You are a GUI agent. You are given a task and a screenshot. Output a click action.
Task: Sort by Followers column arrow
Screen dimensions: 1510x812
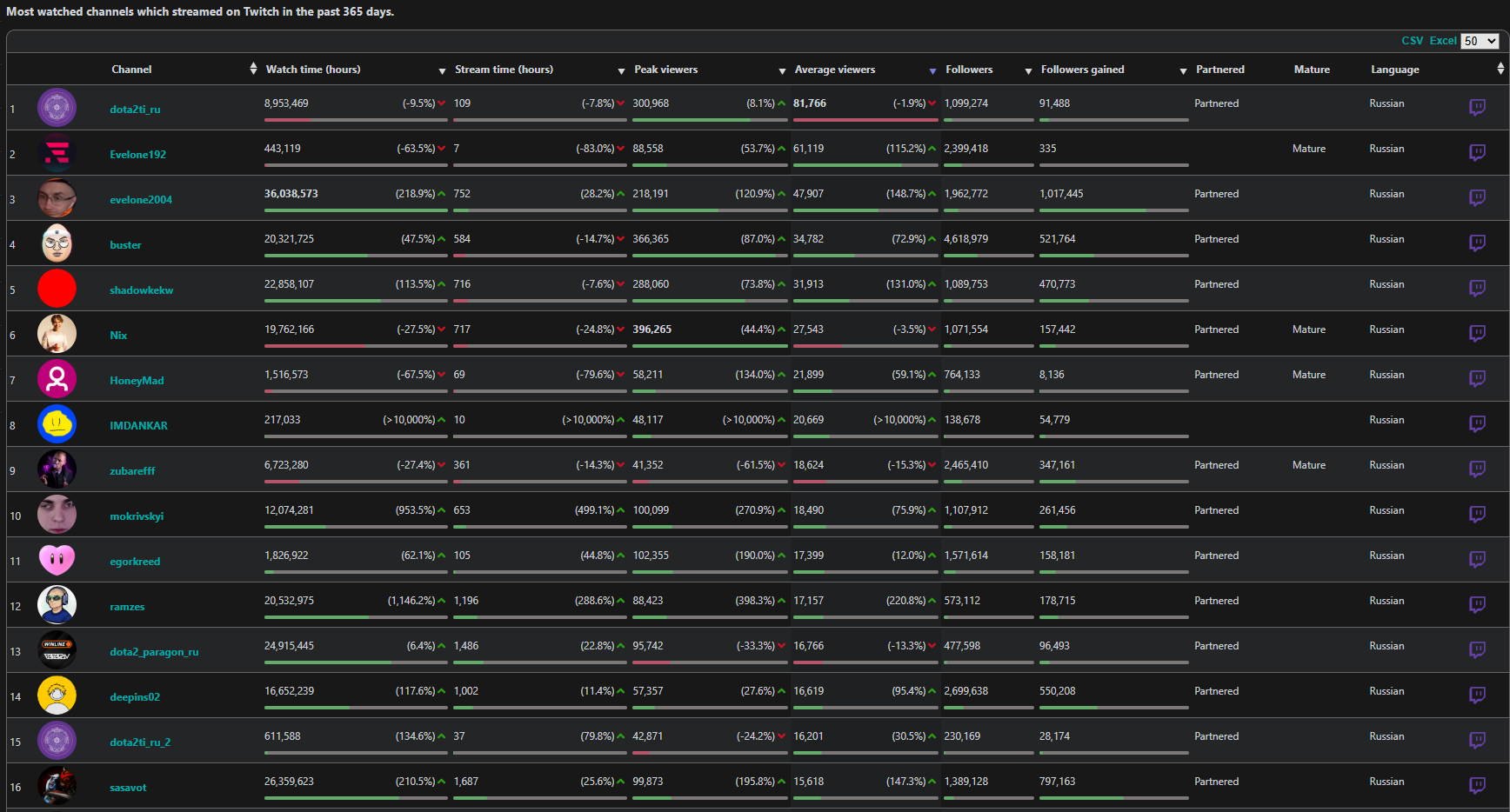point(1028,70)
